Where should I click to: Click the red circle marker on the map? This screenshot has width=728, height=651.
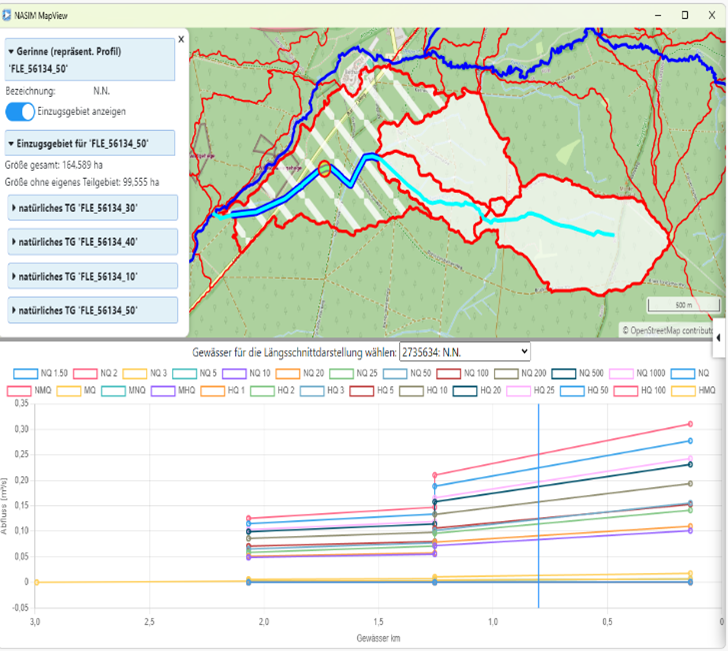point(324,169)
